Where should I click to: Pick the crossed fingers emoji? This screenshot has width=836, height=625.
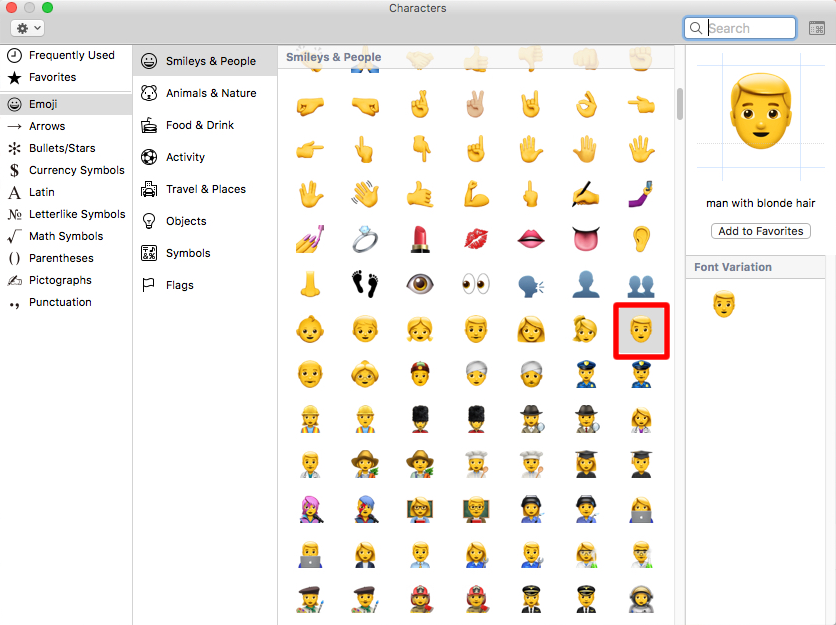tap(420, 105)
